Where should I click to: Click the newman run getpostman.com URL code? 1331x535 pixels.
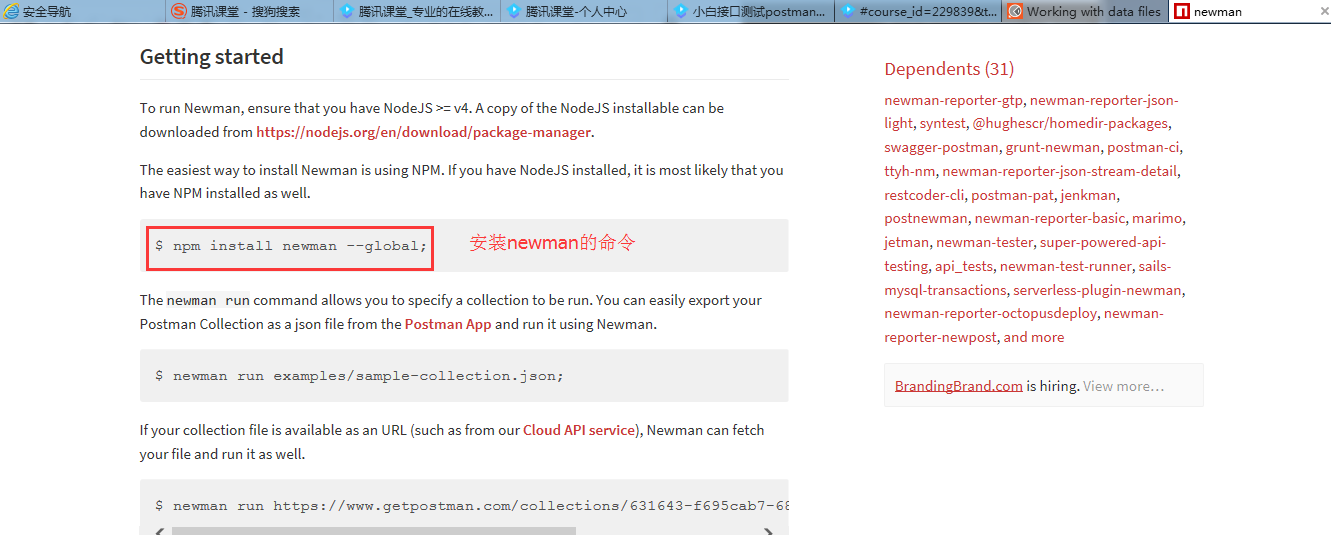coord(472,506)
